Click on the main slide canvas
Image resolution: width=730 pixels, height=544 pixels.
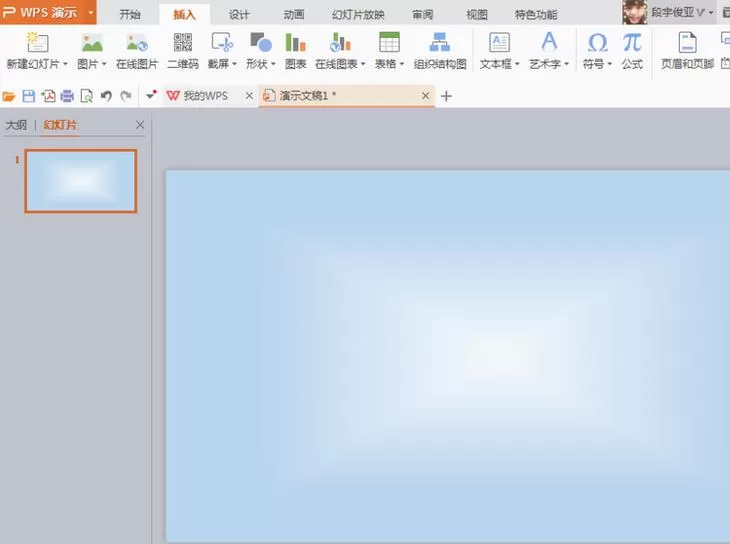(x=448, y=356)
